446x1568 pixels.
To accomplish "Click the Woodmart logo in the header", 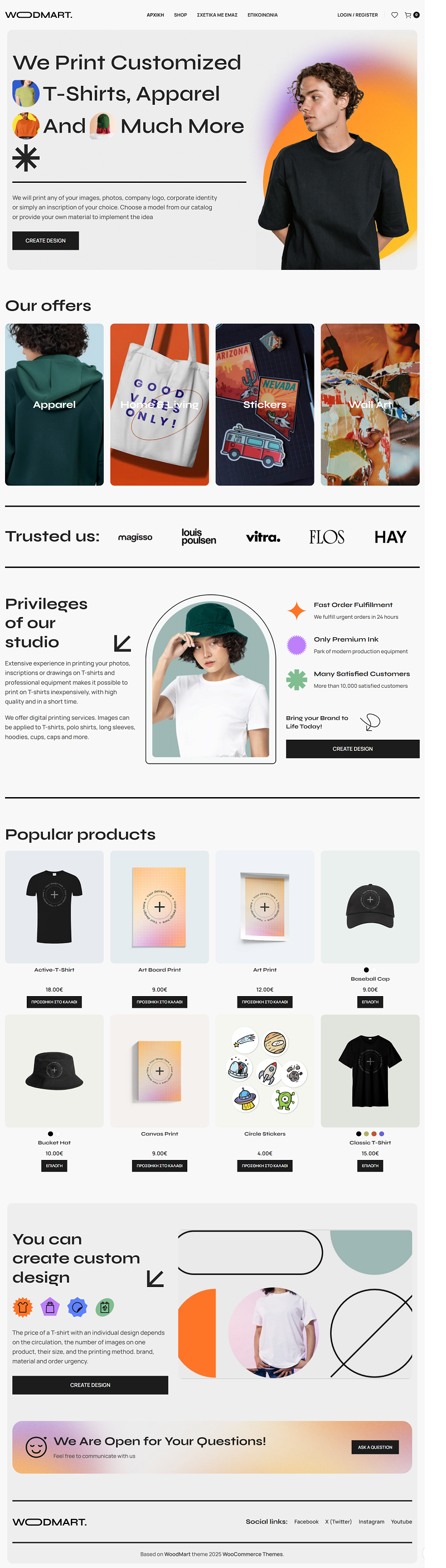I will pos(38,15).
